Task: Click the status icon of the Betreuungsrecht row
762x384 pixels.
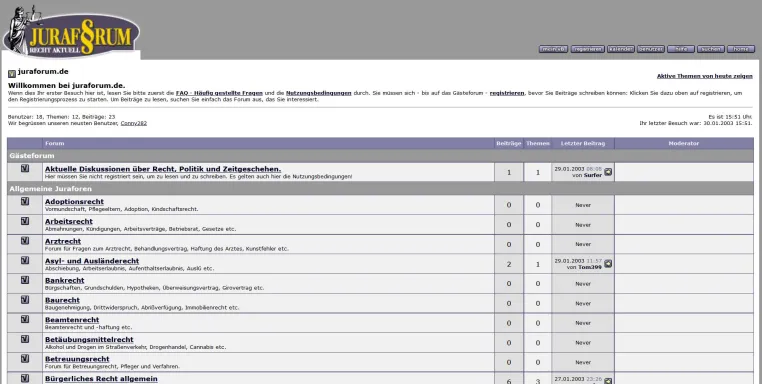Action: click(25, 359)
